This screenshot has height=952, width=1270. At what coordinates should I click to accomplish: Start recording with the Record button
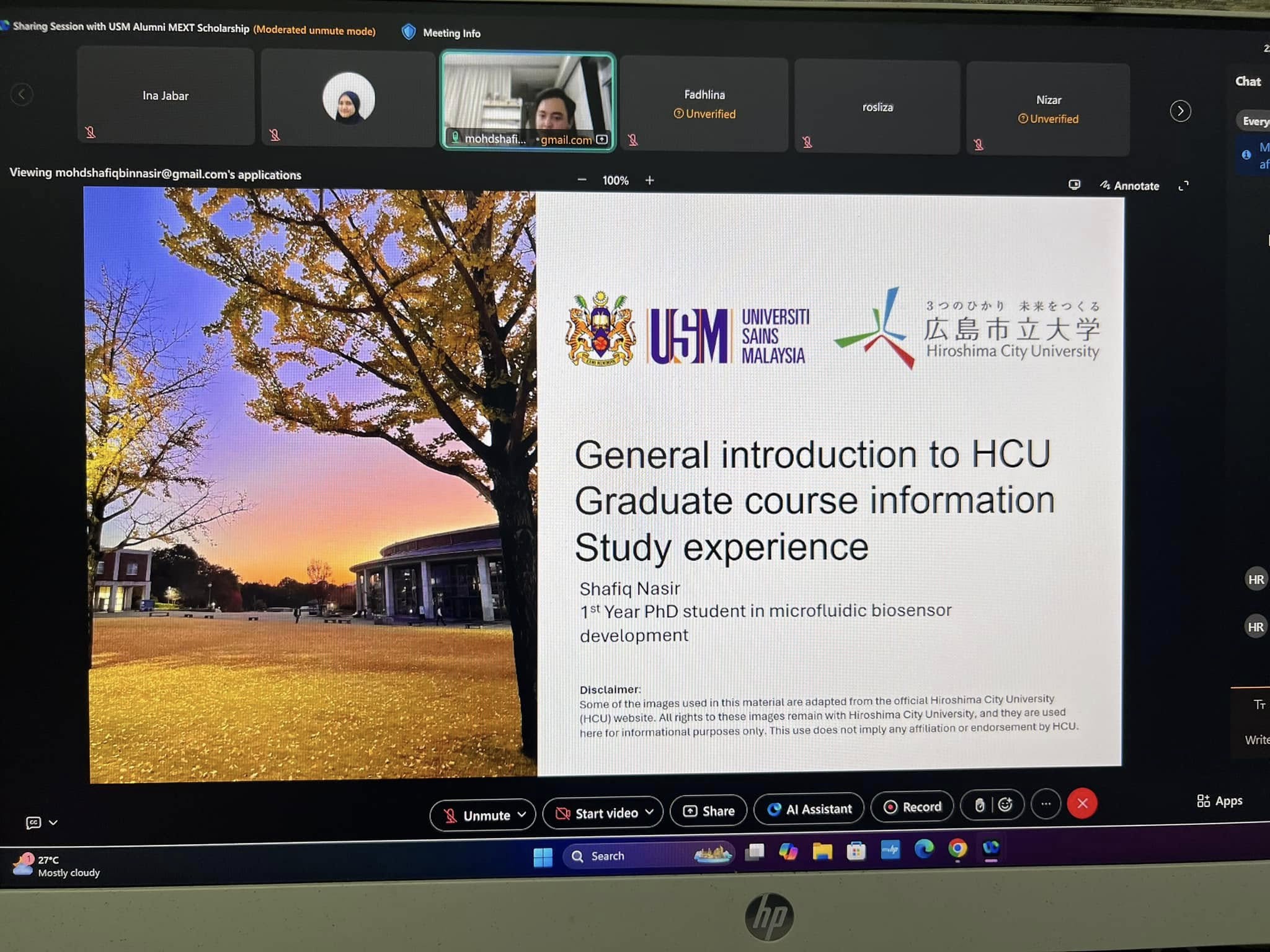pos(912,807)
